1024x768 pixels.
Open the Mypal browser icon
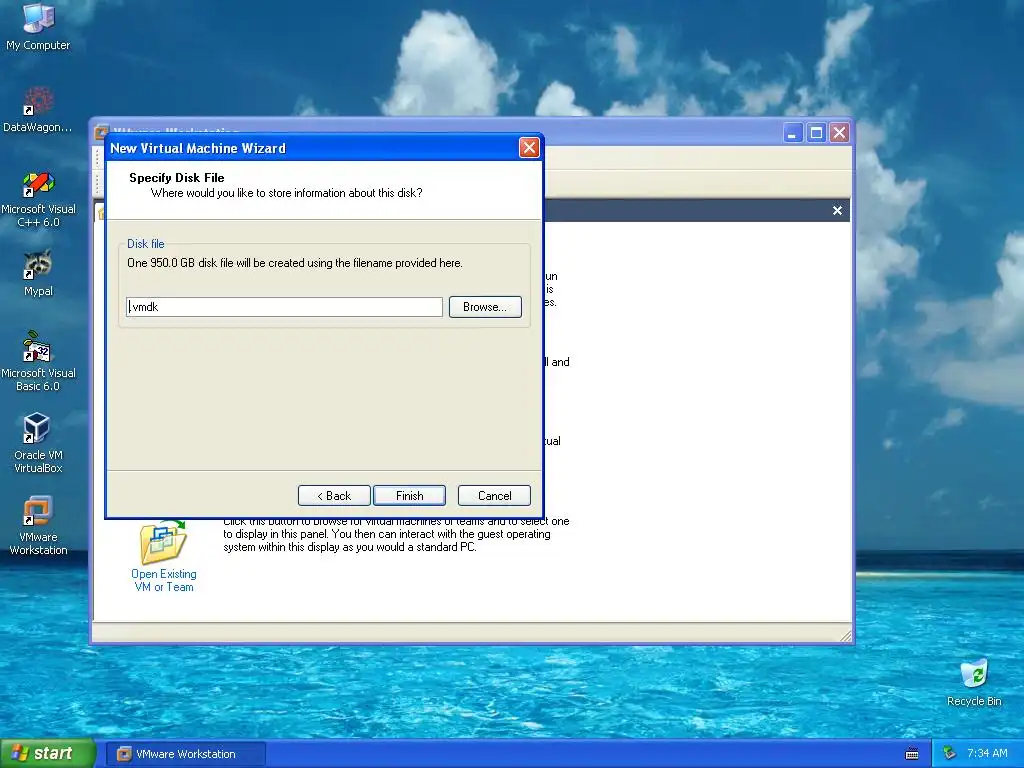point(38,273)
